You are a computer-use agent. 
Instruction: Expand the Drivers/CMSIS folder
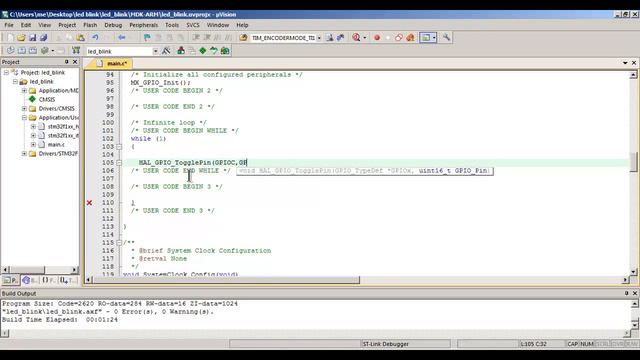[x=24, y=108]
